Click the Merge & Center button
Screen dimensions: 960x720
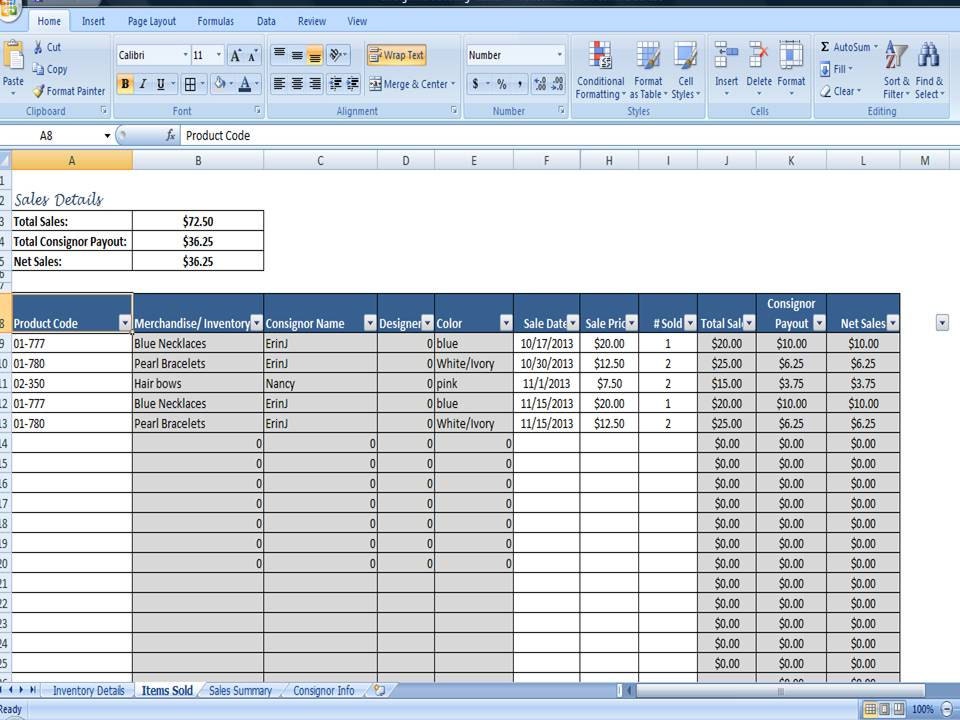412,84
